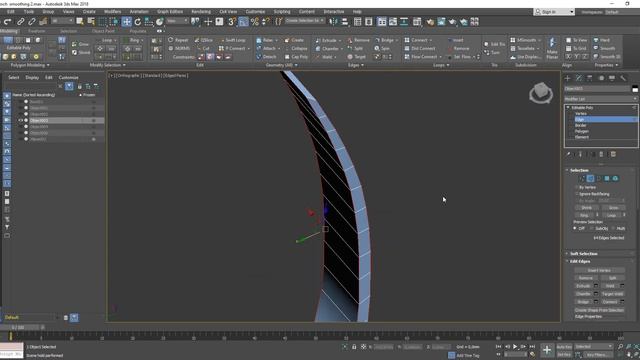Click the Toggle Scene Explorer icon

[x=358, y=22]
